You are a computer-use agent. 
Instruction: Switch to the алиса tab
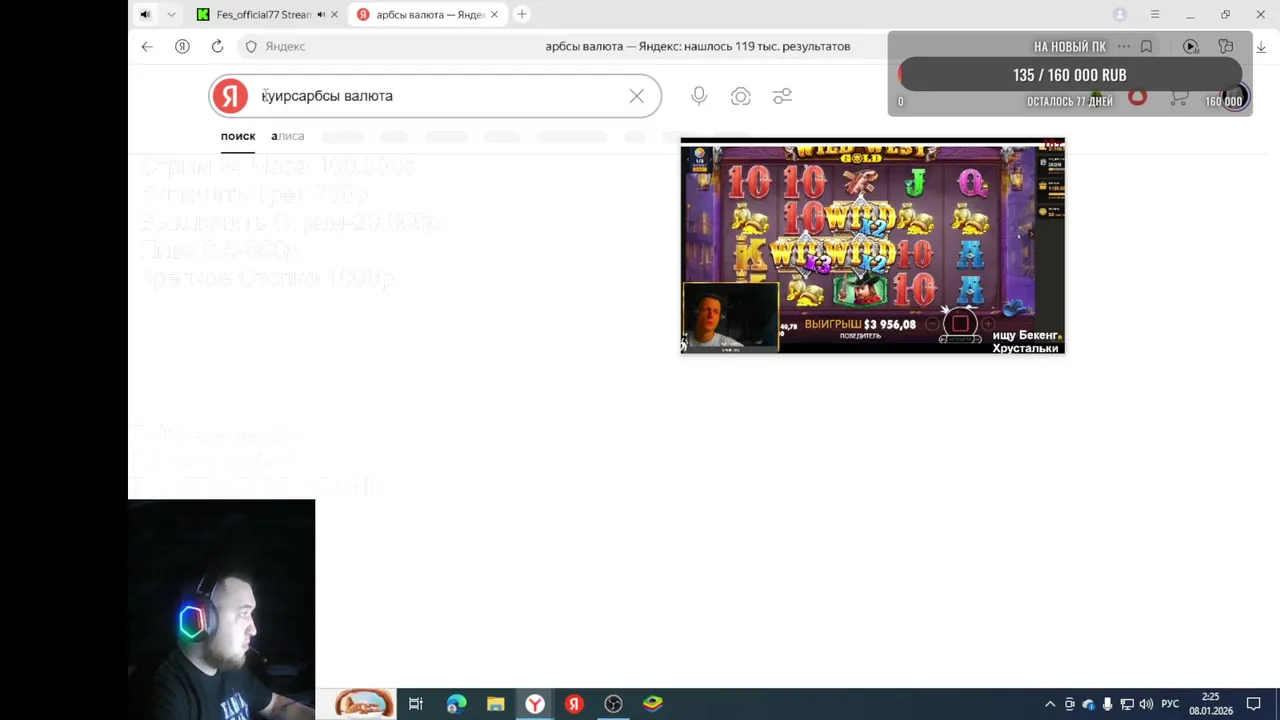click(287, 136)
